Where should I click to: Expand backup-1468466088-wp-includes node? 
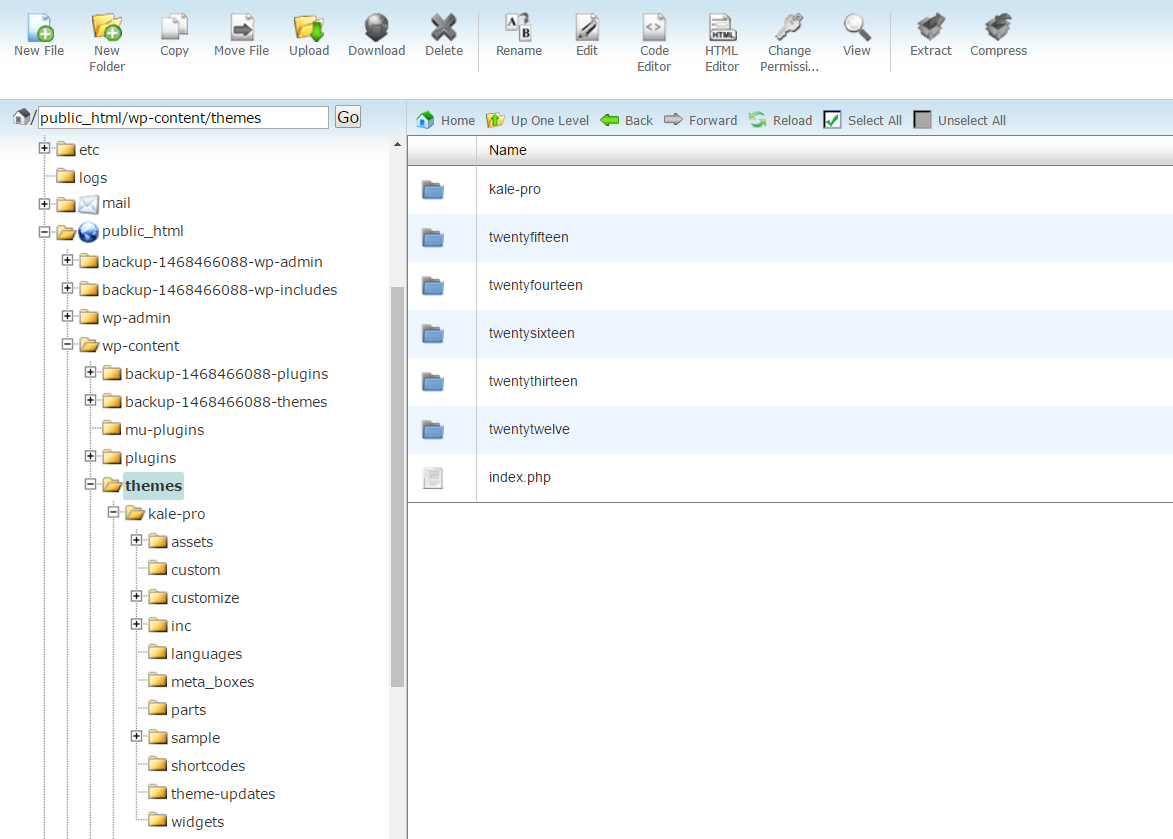(x=67, y=288)
